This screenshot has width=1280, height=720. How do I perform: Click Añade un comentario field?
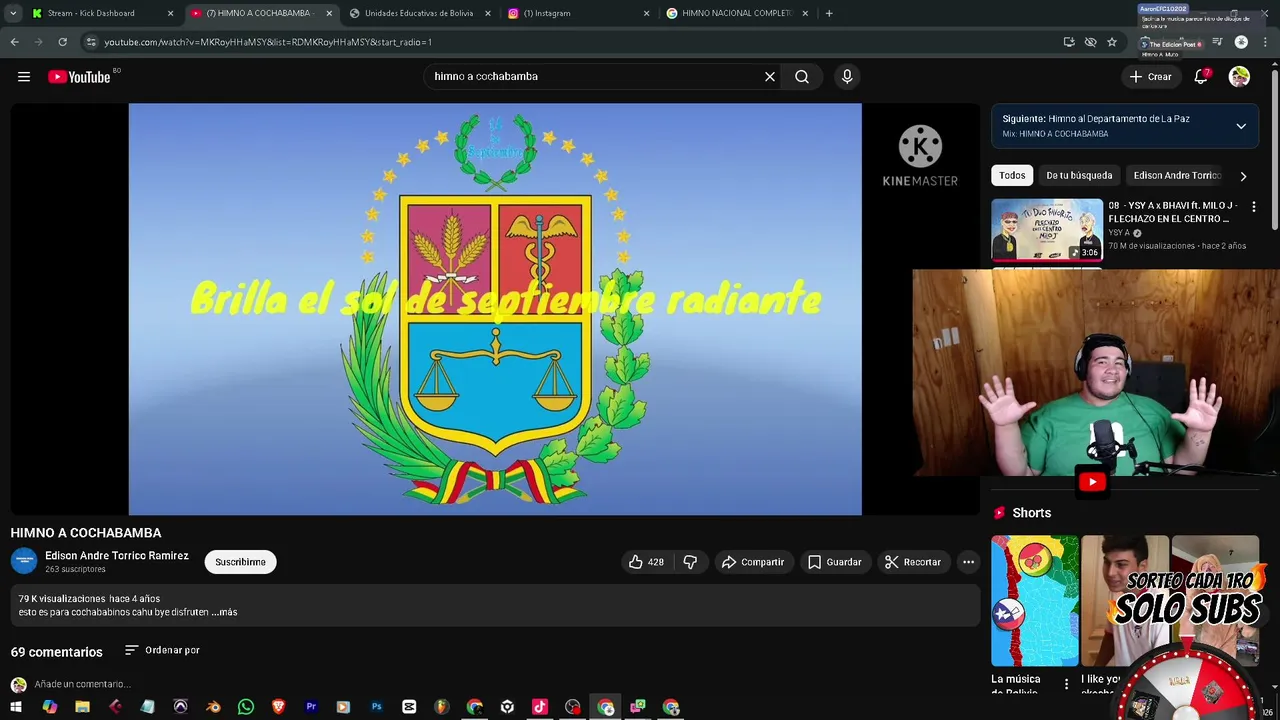pos(83,685)
